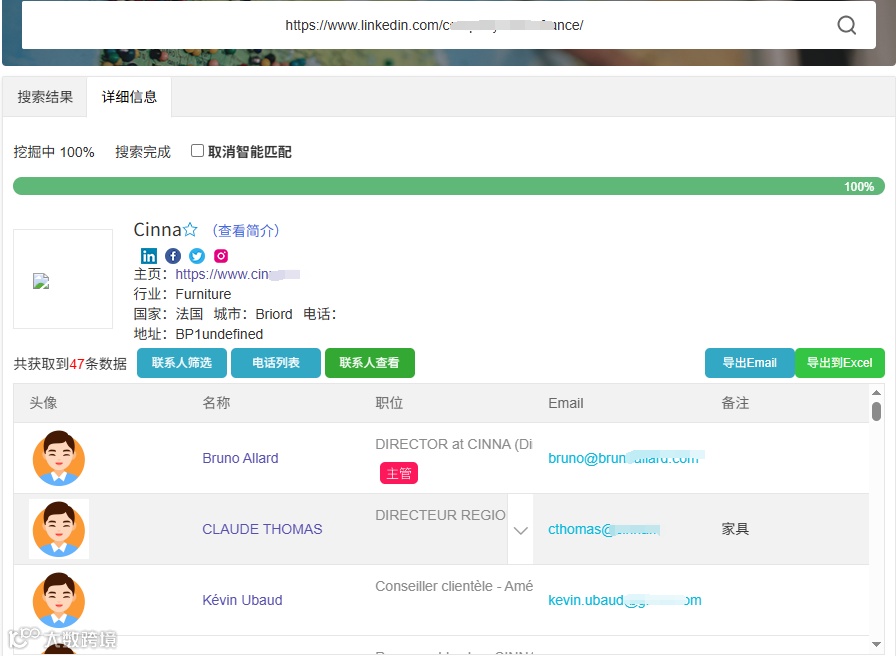This screenshot has width=896, height=656.
Task: Toggle the 取消智能匹配 checkbox
Action: pyautogui.click(x=197, y=151)
